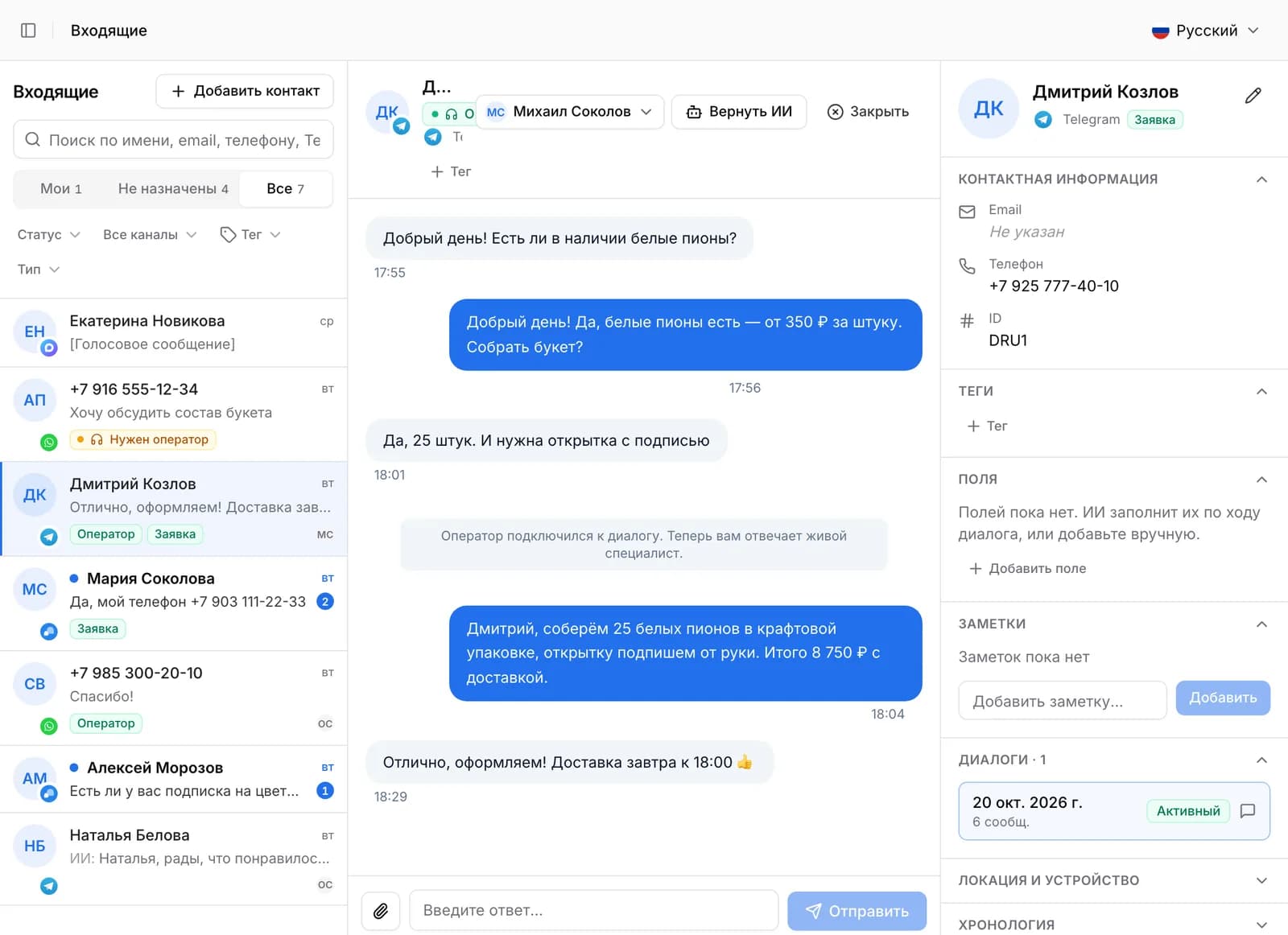Viewport: 1288px width, 935px height.
Task: Expand ЛОКАЦИЯ И УСТРОЙСТВО section
Action: [x=1261, y=880]
